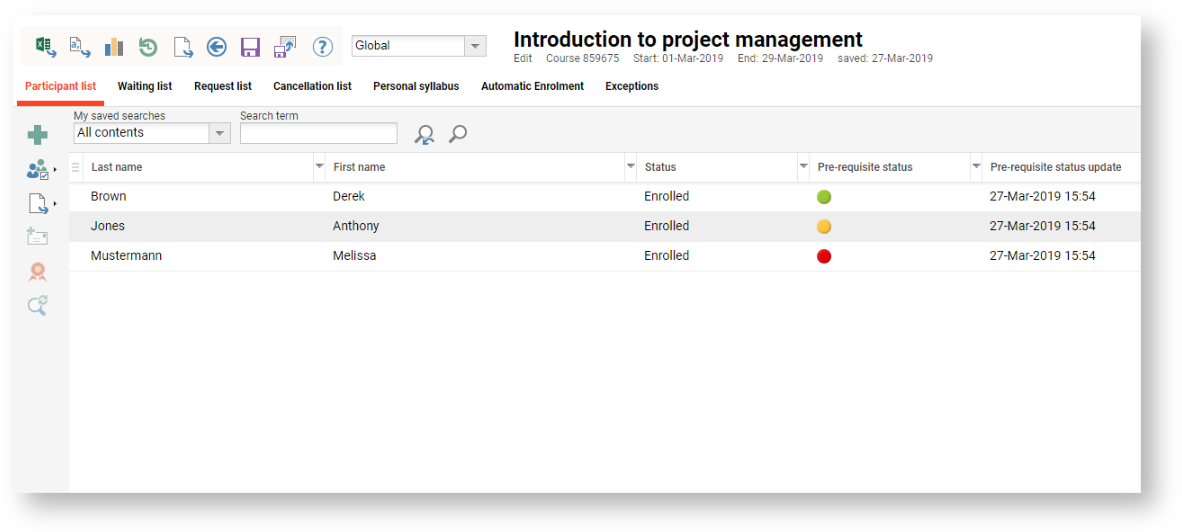Click the blue back arrow icon

(216, 46)
